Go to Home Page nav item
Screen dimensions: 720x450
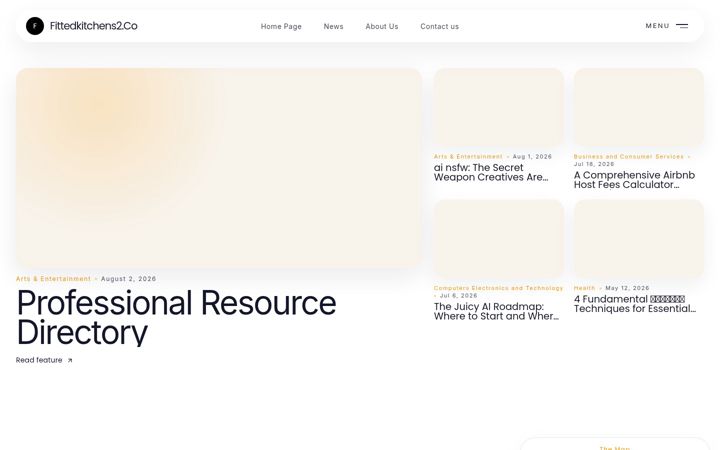pos(281,27)
